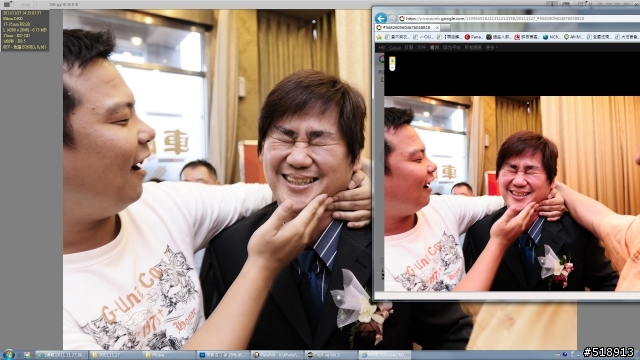Viewport: 640px width, 360px height.
Task: Switch to the Capture NX 2 taskbar button
Action: click(x=330, y=355)
